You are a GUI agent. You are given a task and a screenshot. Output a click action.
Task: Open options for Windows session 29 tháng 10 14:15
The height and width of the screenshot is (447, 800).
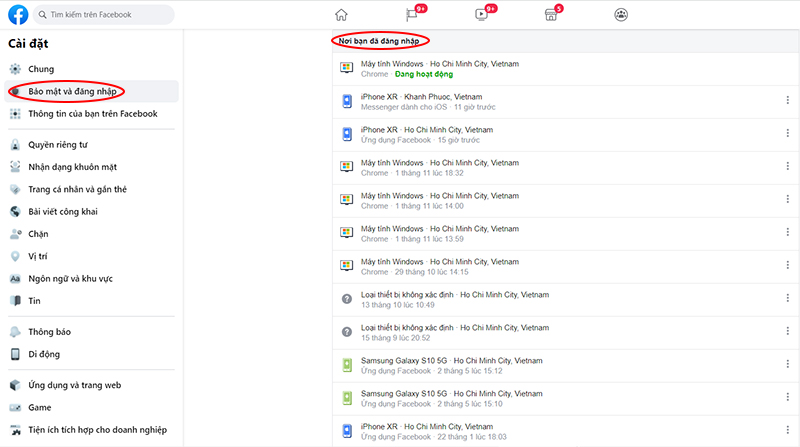788,265
